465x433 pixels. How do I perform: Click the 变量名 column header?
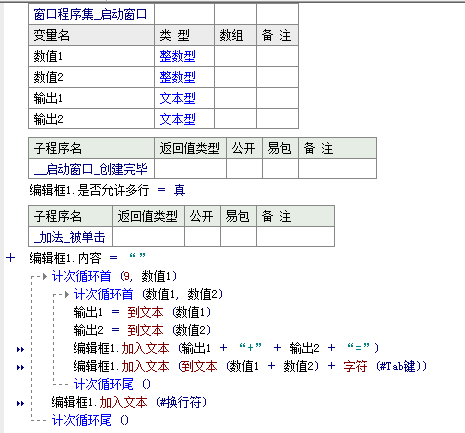[91, 35]
